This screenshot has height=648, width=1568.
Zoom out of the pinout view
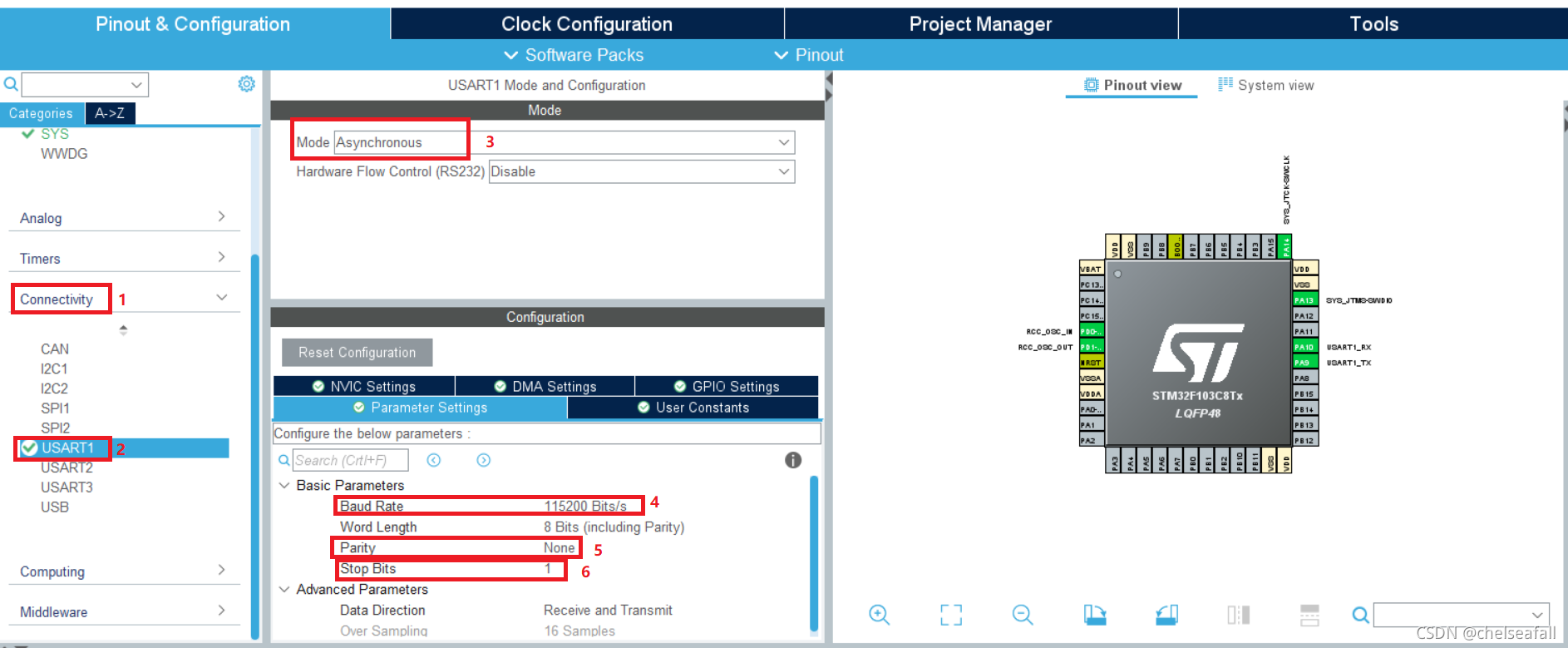(1023, 615)
